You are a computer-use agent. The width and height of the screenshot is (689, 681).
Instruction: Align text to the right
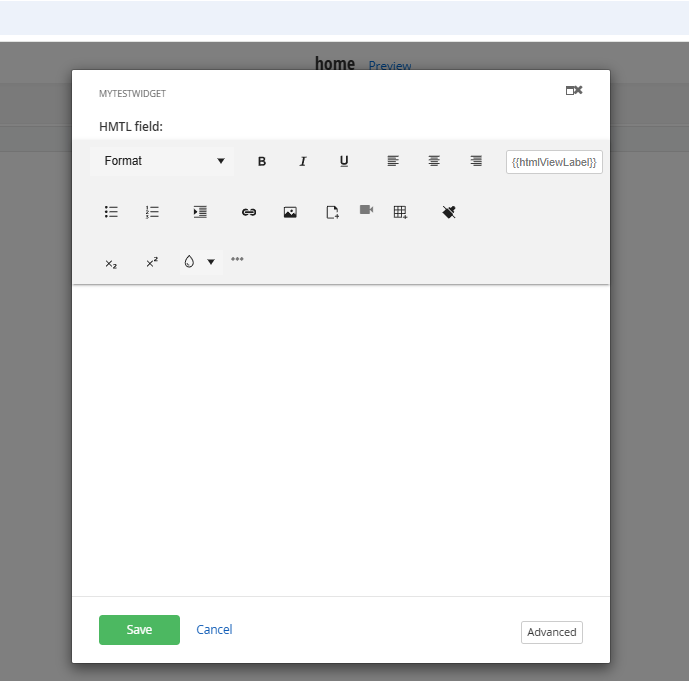point(476,161)
